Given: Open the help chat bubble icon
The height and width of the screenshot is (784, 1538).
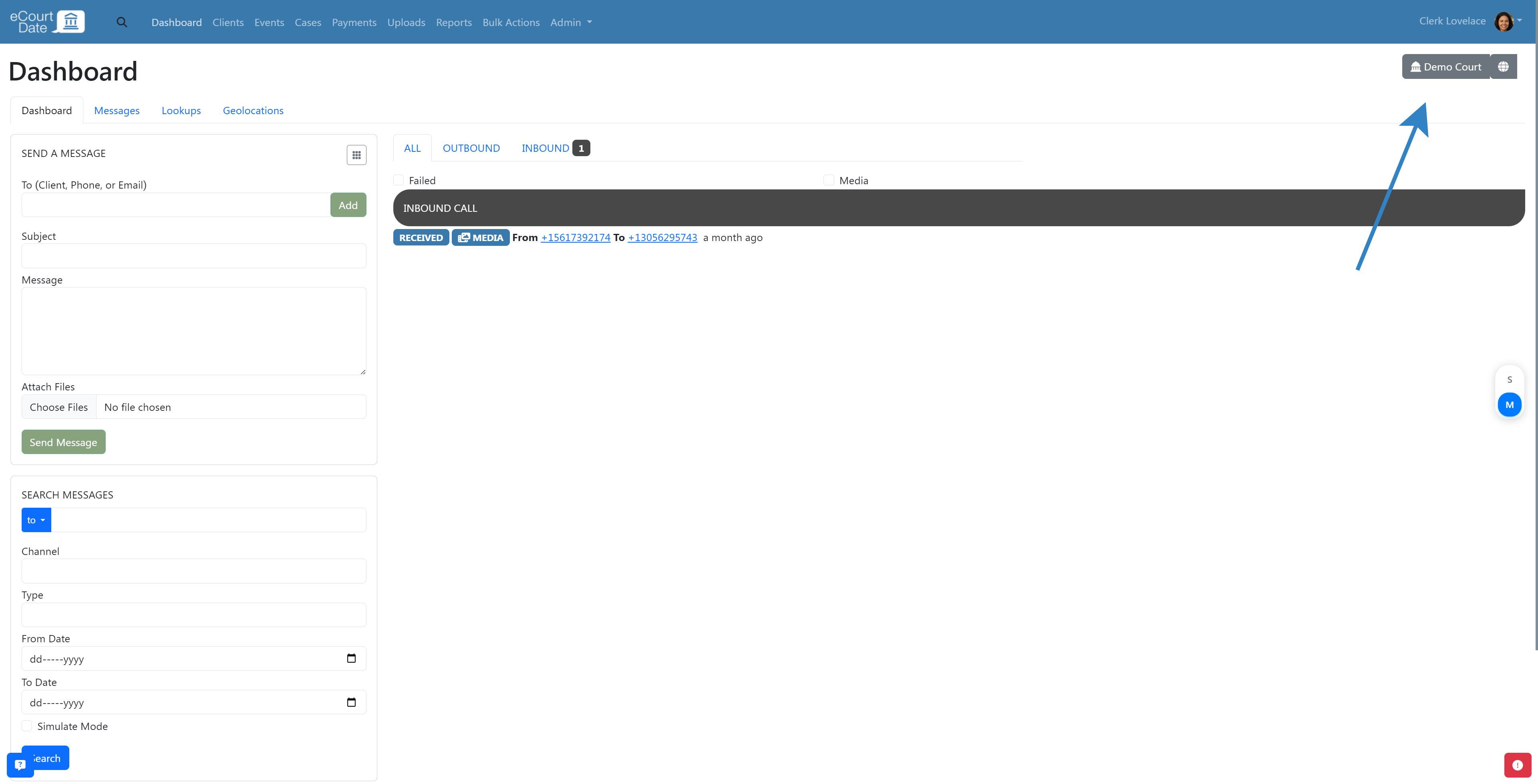Looking at the screenshot, I should tap(20, 764).
